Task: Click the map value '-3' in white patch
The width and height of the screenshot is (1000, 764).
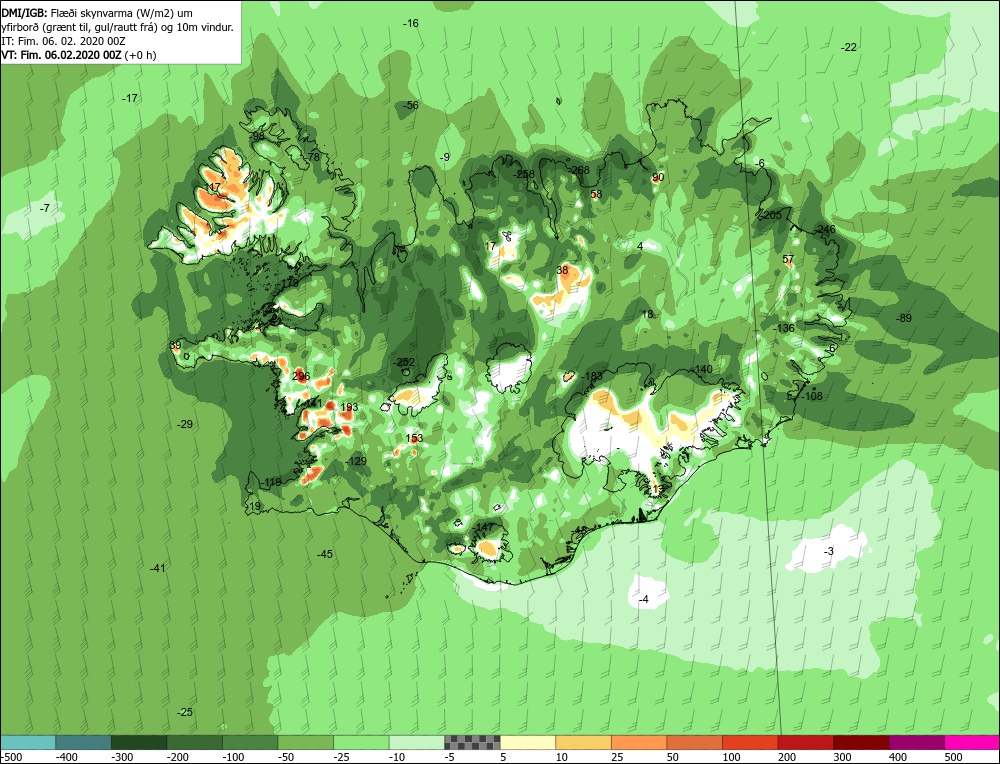Action: 828,551
